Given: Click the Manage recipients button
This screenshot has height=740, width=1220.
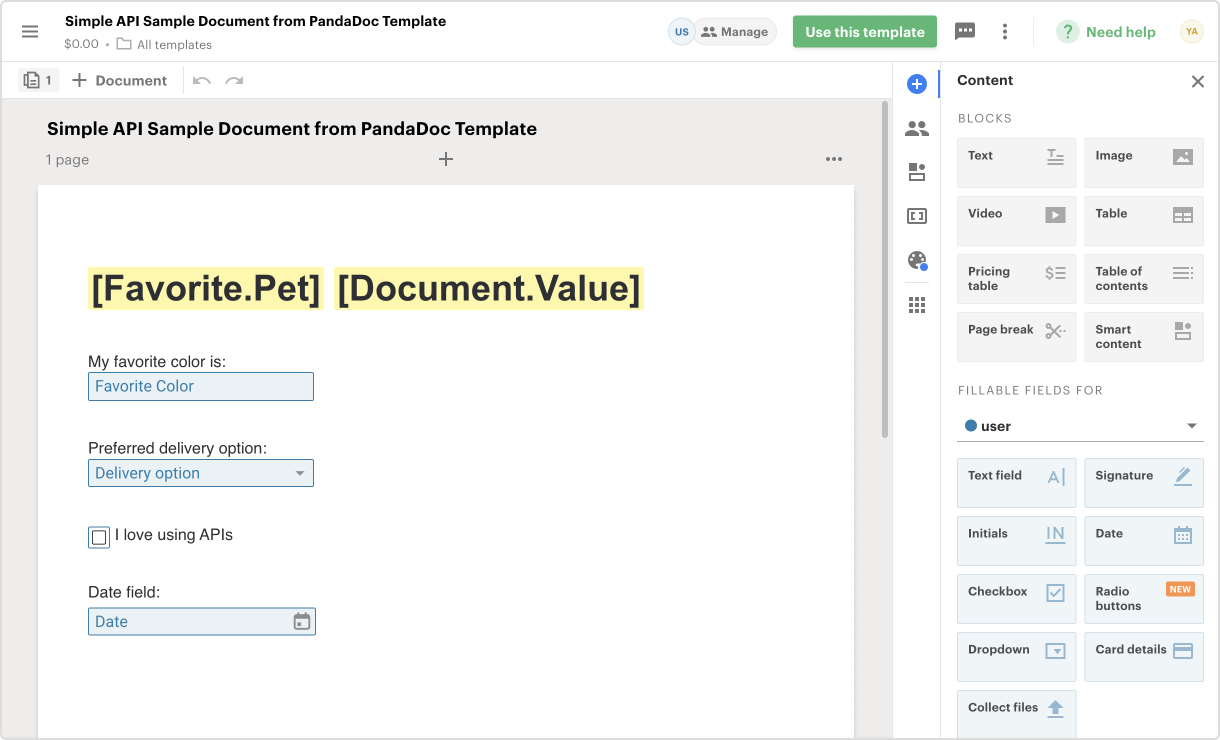Looking at the screenshot, I should [x=736, y=32].
